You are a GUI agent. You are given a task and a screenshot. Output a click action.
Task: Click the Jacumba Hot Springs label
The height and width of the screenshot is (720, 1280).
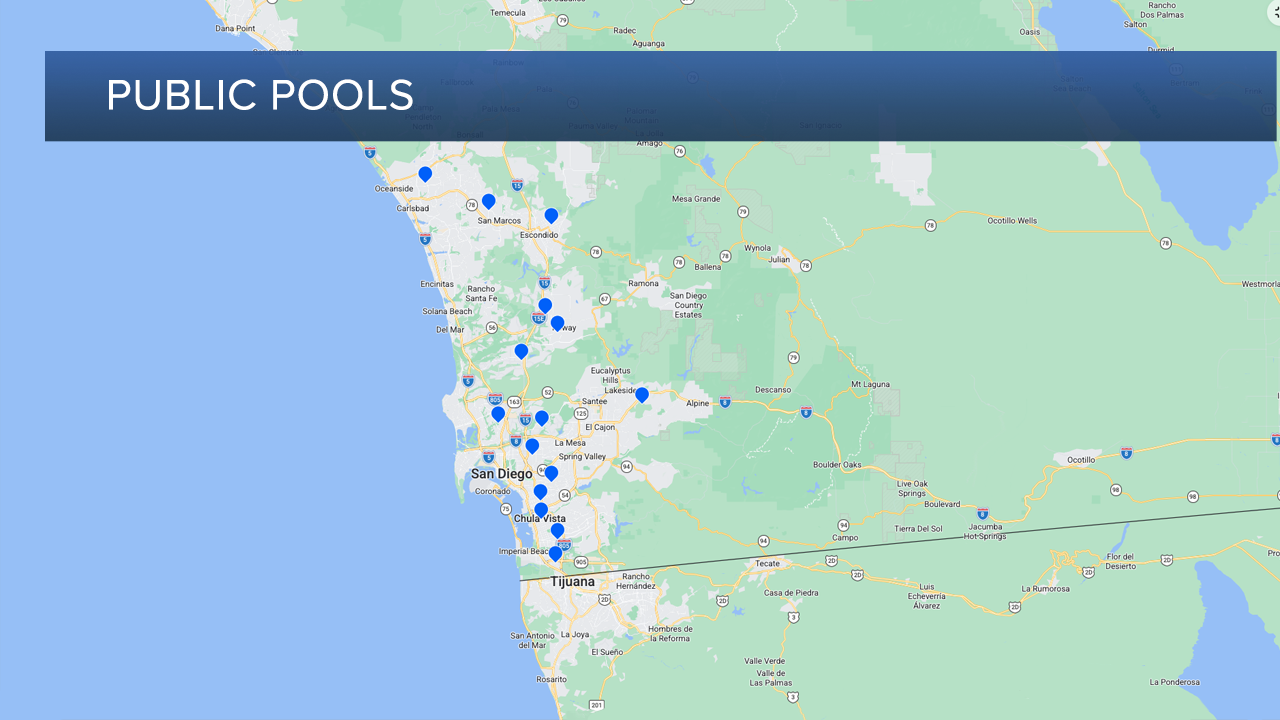click(983, 532)
